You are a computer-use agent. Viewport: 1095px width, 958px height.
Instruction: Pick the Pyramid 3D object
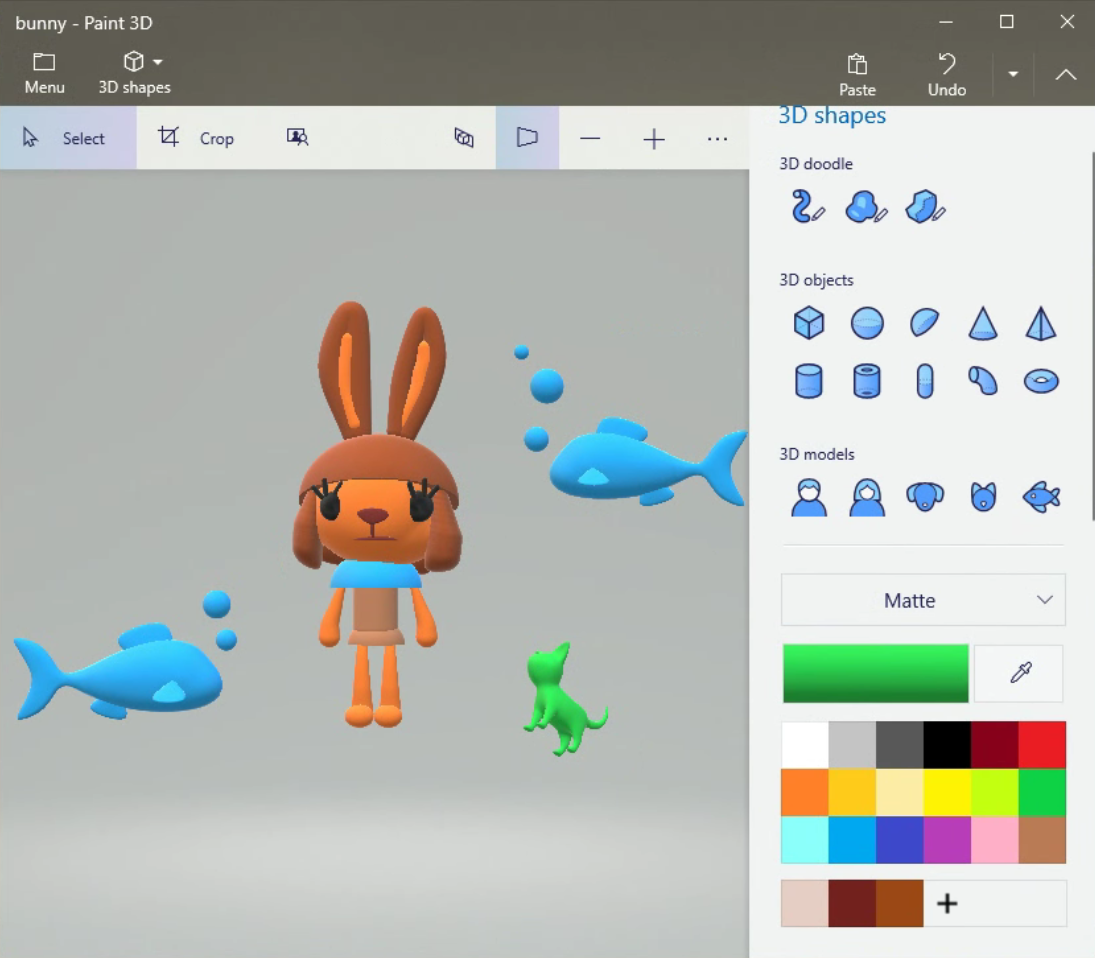pos(1041,323)
